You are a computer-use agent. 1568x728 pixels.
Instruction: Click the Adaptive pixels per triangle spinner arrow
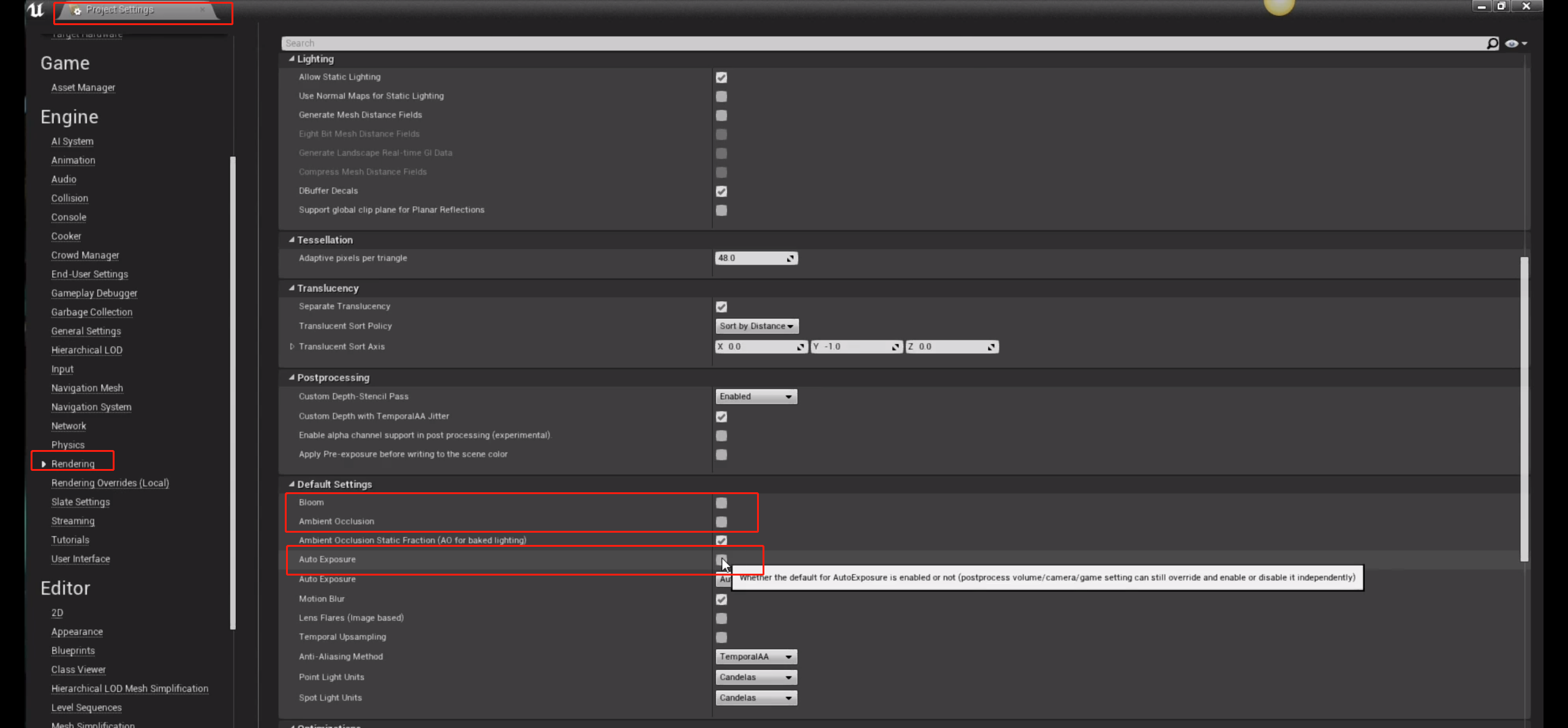point(790,258)
